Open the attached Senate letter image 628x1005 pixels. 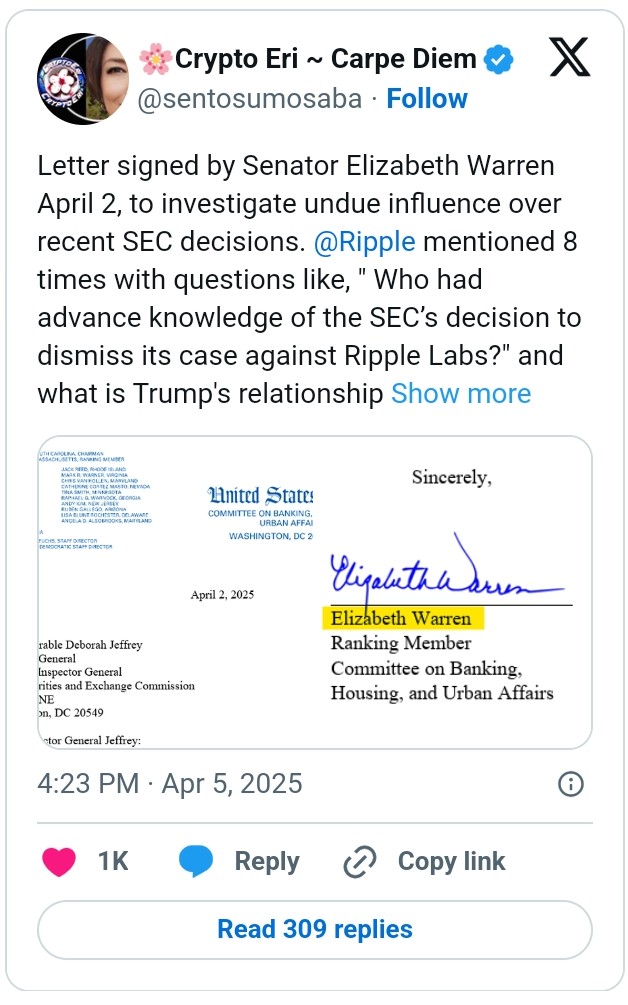[314, 591]
